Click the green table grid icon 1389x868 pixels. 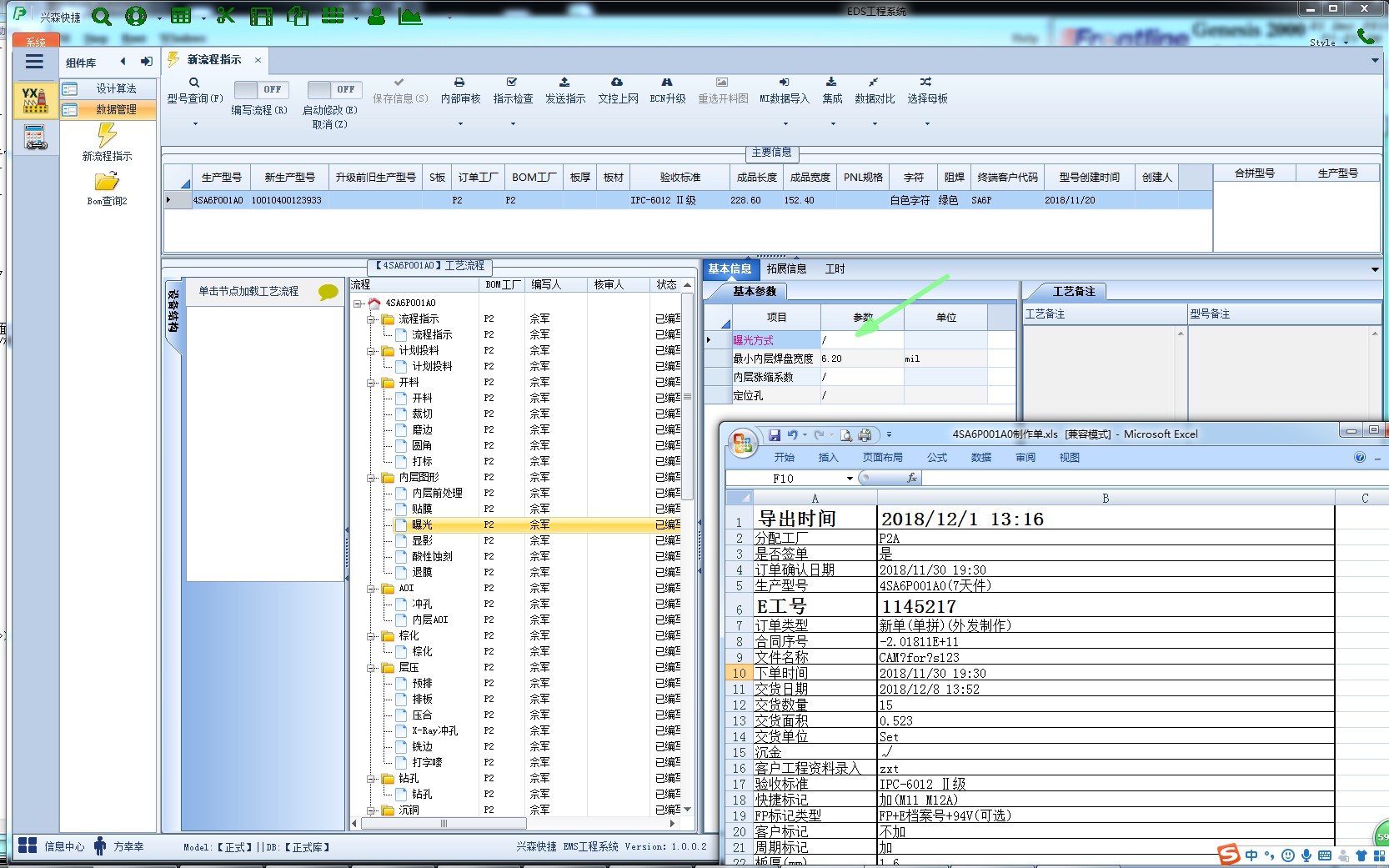coord(181,15)
